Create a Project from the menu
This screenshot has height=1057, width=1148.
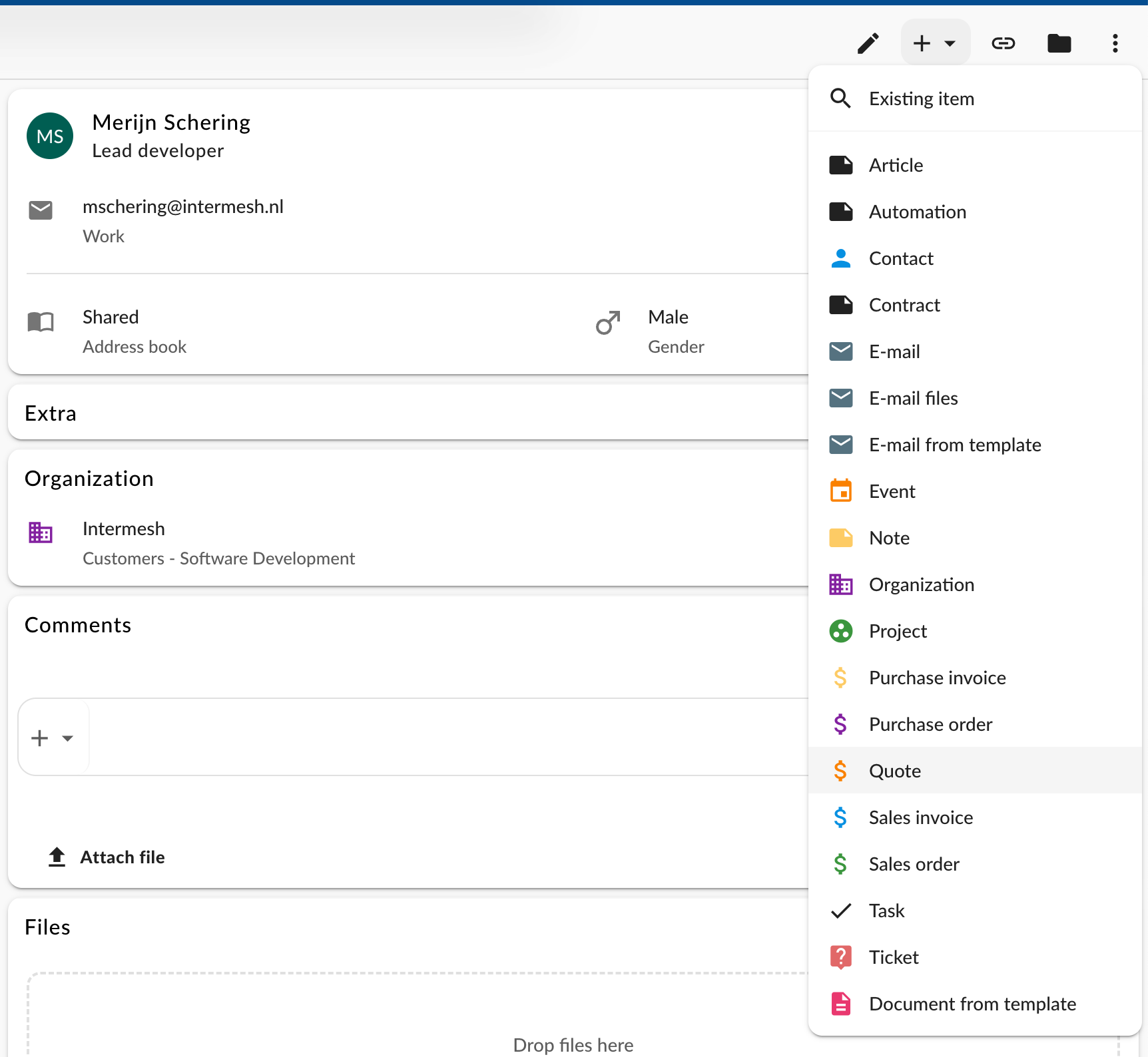pos(975,631)
